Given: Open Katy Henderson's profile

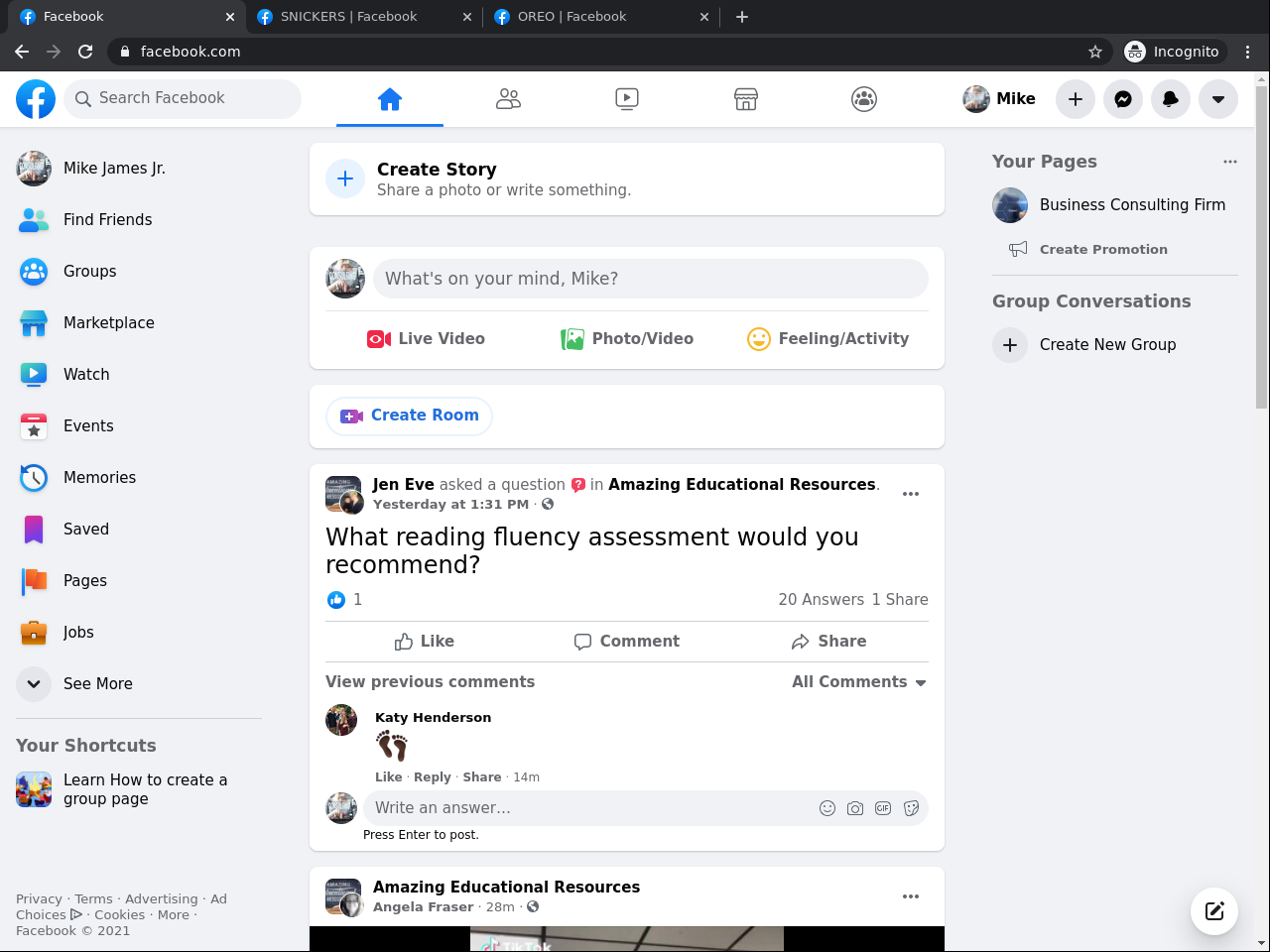Looking at the screenshot, I should pyautogui.click(x=433, y=718).
